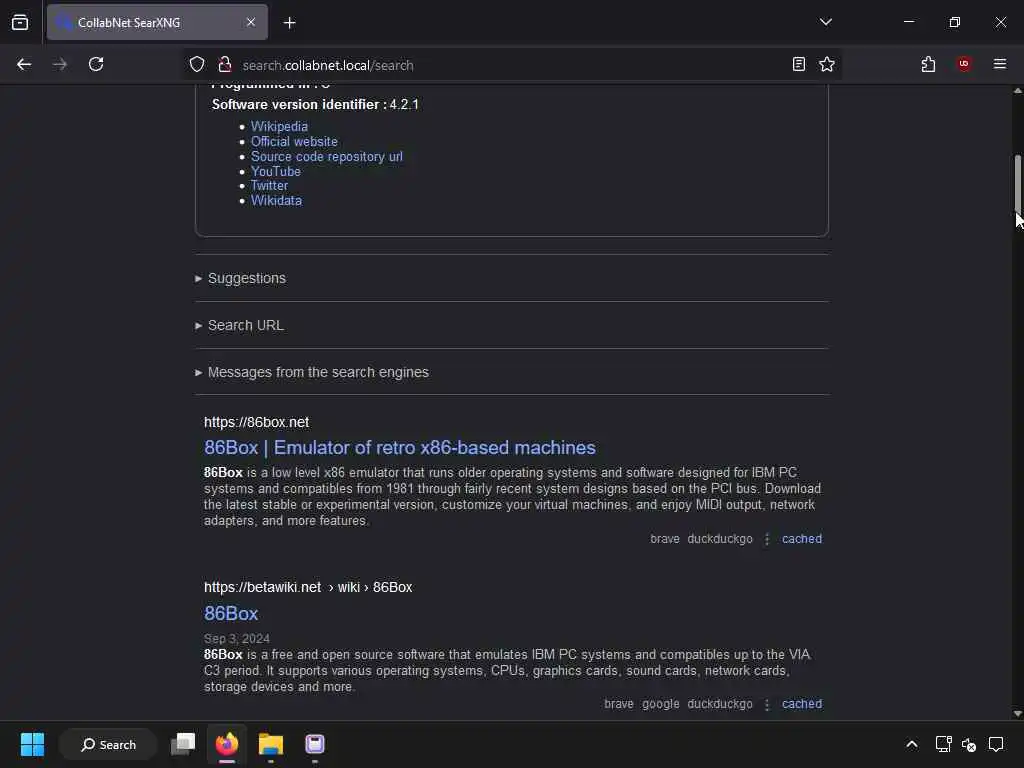
Task: Open a new tab with the plus button
Action: (289, 23)
